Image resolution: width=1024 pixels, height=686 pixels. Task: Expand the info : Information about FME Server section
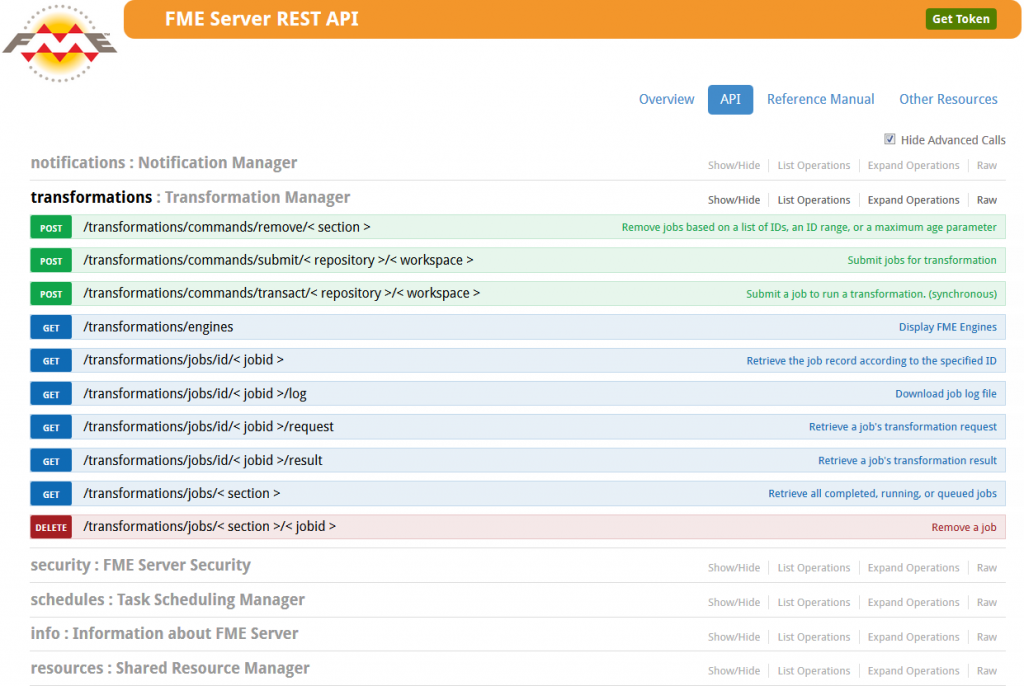[x=165, y=634]
